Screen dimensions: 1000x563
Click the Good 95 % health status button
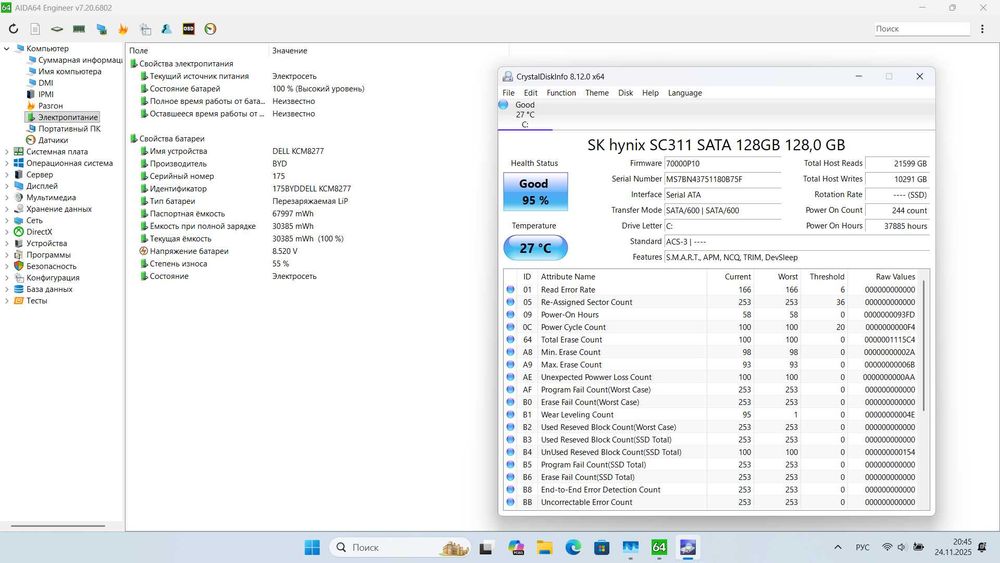coord(535,191)
